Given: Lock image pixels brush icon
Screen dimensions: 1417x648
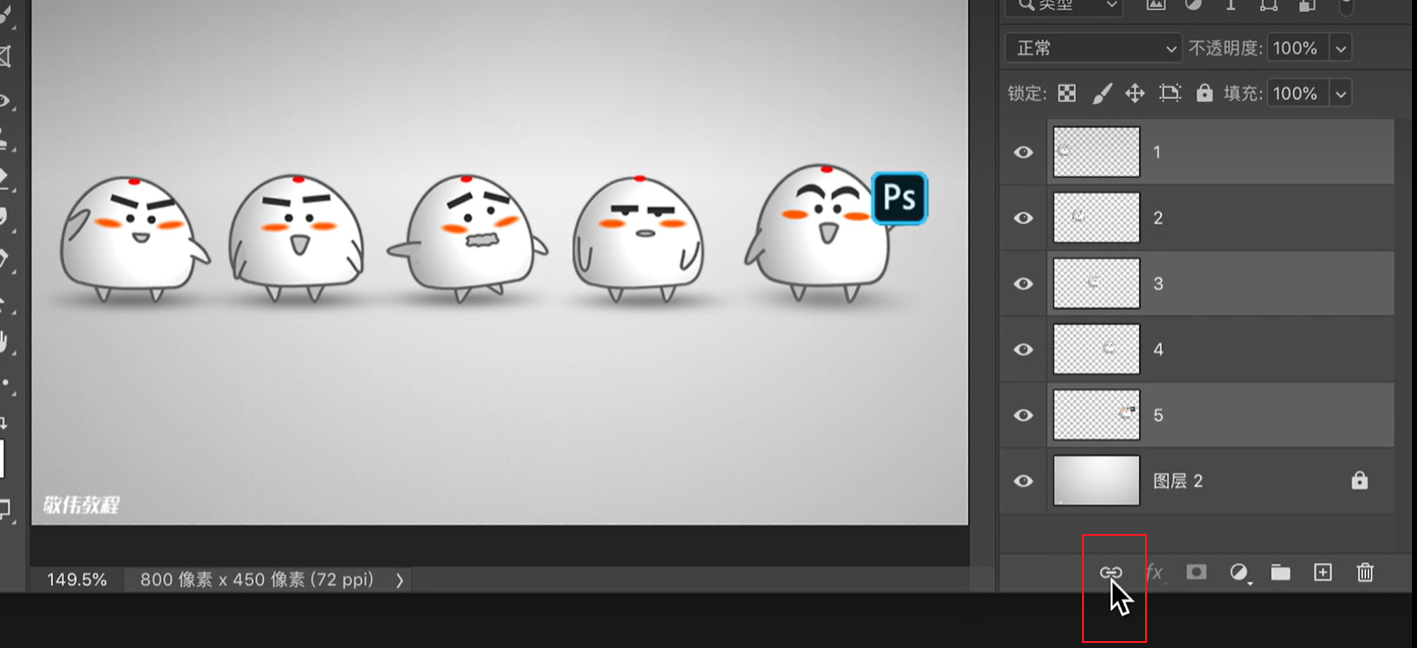Looking at the screenshot, I should pos(1101,93).
